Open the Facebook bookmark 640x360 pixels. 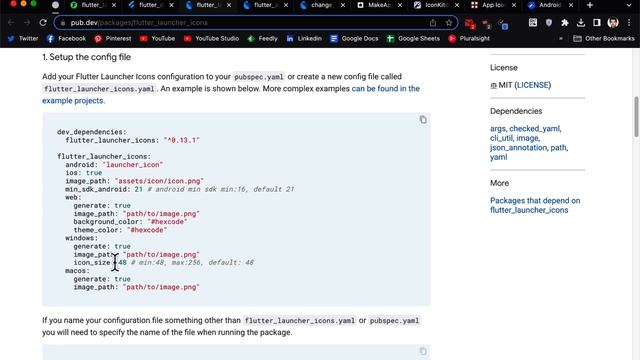coord(66,38)
